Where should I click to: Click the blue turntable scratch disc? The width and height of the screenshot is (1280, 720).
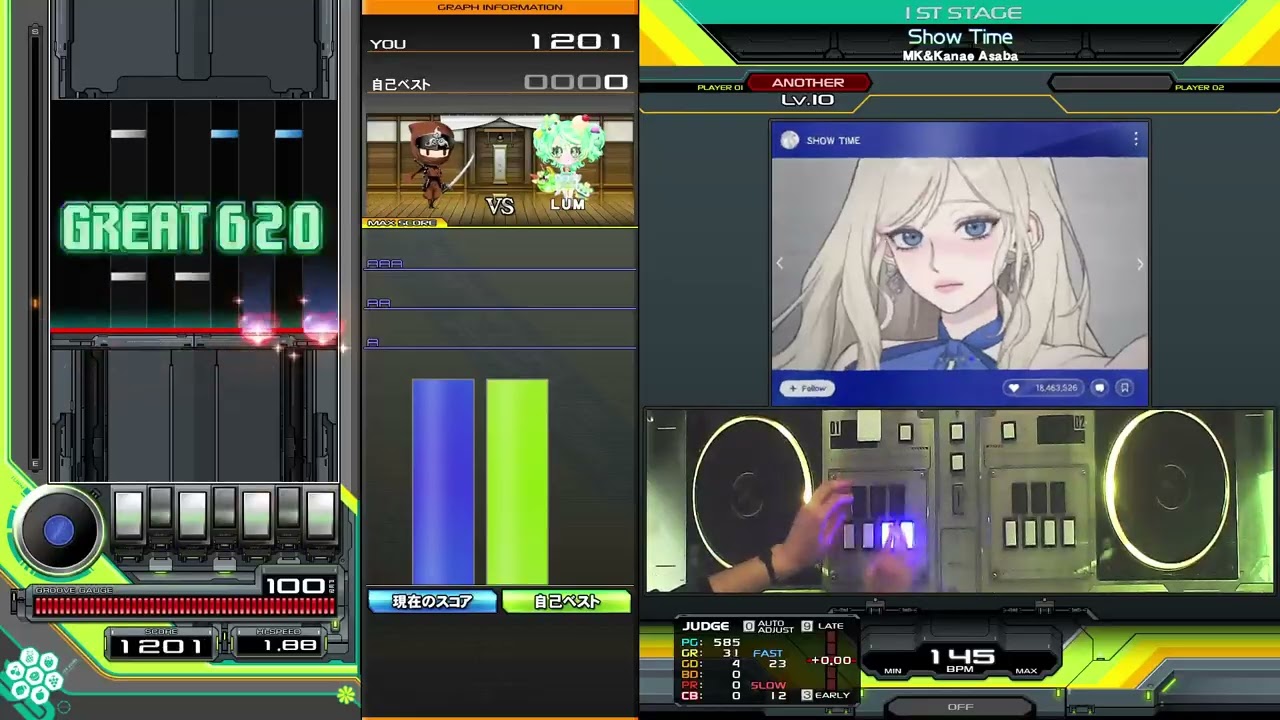(x=58, y=531)
